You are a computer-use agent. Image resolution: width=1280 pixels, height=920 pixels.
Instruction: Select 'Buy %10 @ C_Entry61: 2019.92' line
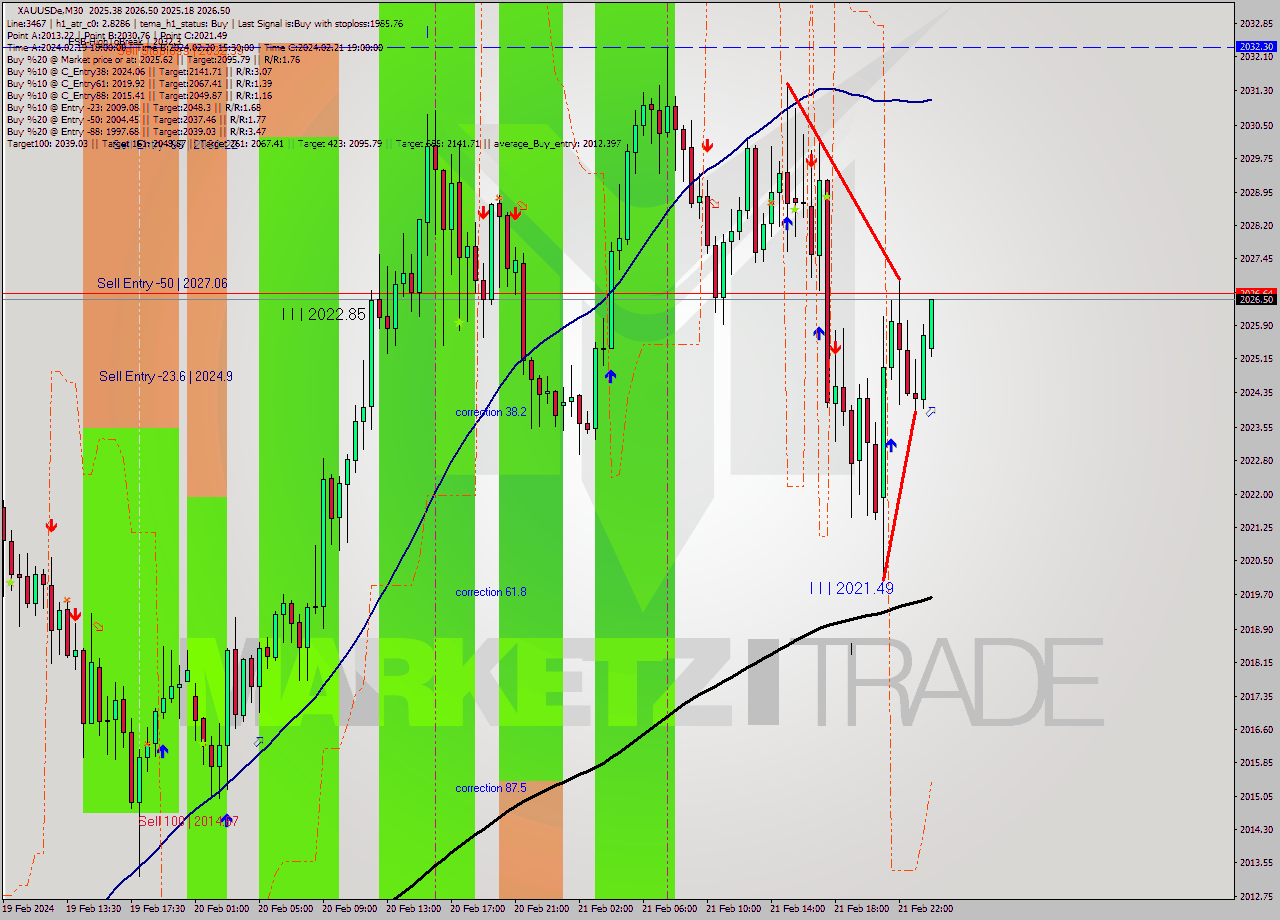(x=139, y=83)
